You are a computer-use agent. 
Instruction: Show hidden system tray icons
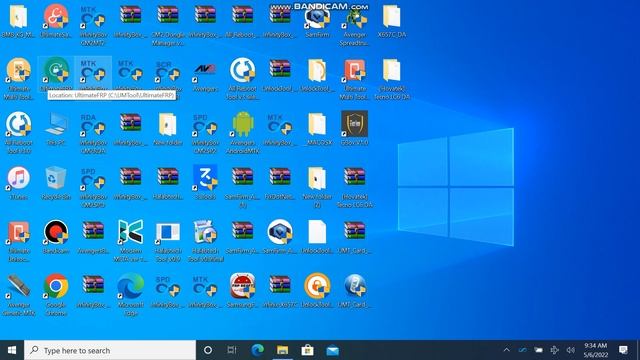(507, 350)
